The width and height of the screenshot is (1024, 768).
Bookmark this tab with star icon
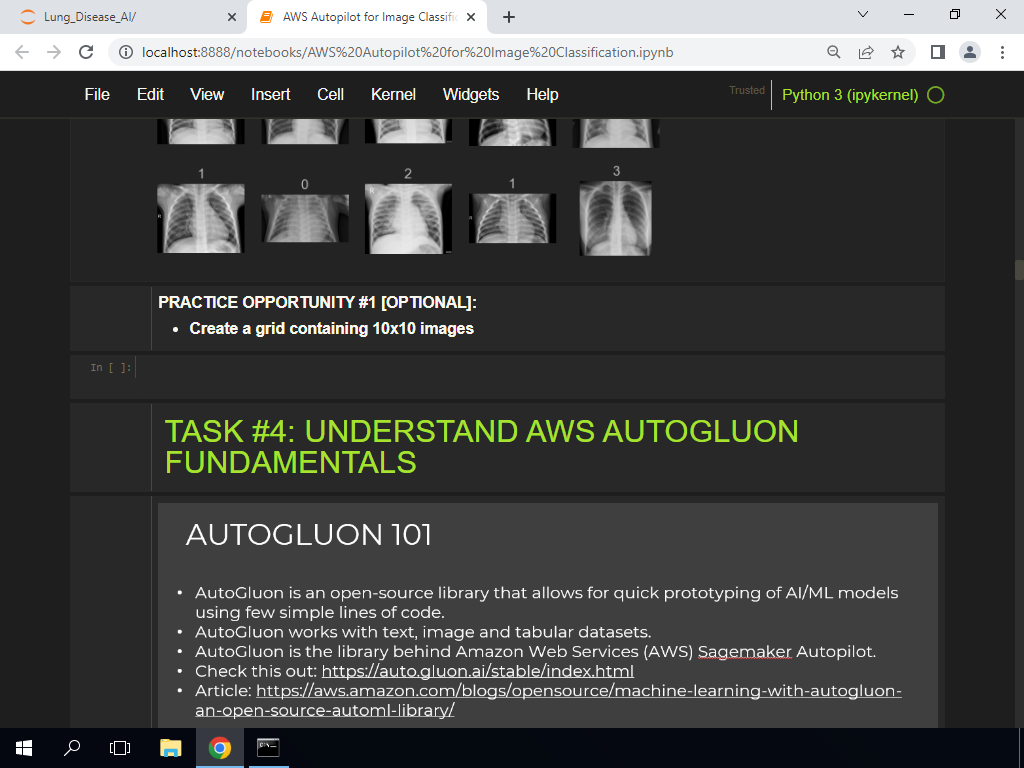[x=898, y=52]
